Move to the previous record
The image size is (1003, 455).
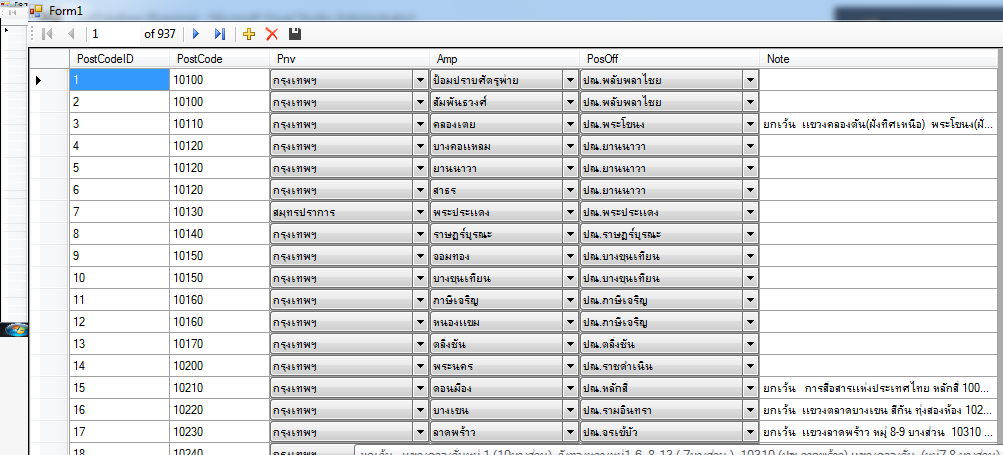click(71, 34)
